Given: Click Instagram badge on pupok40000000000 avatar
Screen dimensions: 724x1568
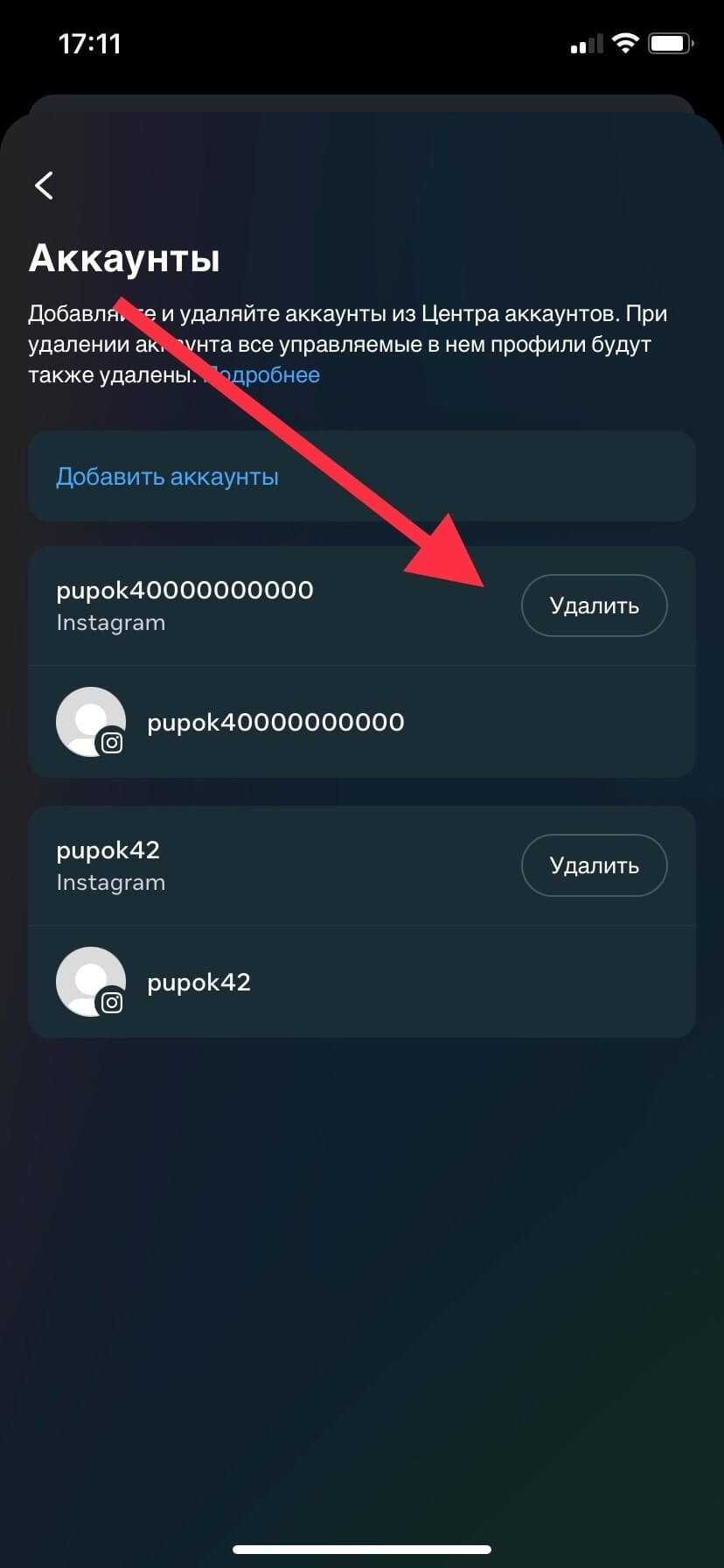Looking at the screenshot, I should [x=112, y=743].
